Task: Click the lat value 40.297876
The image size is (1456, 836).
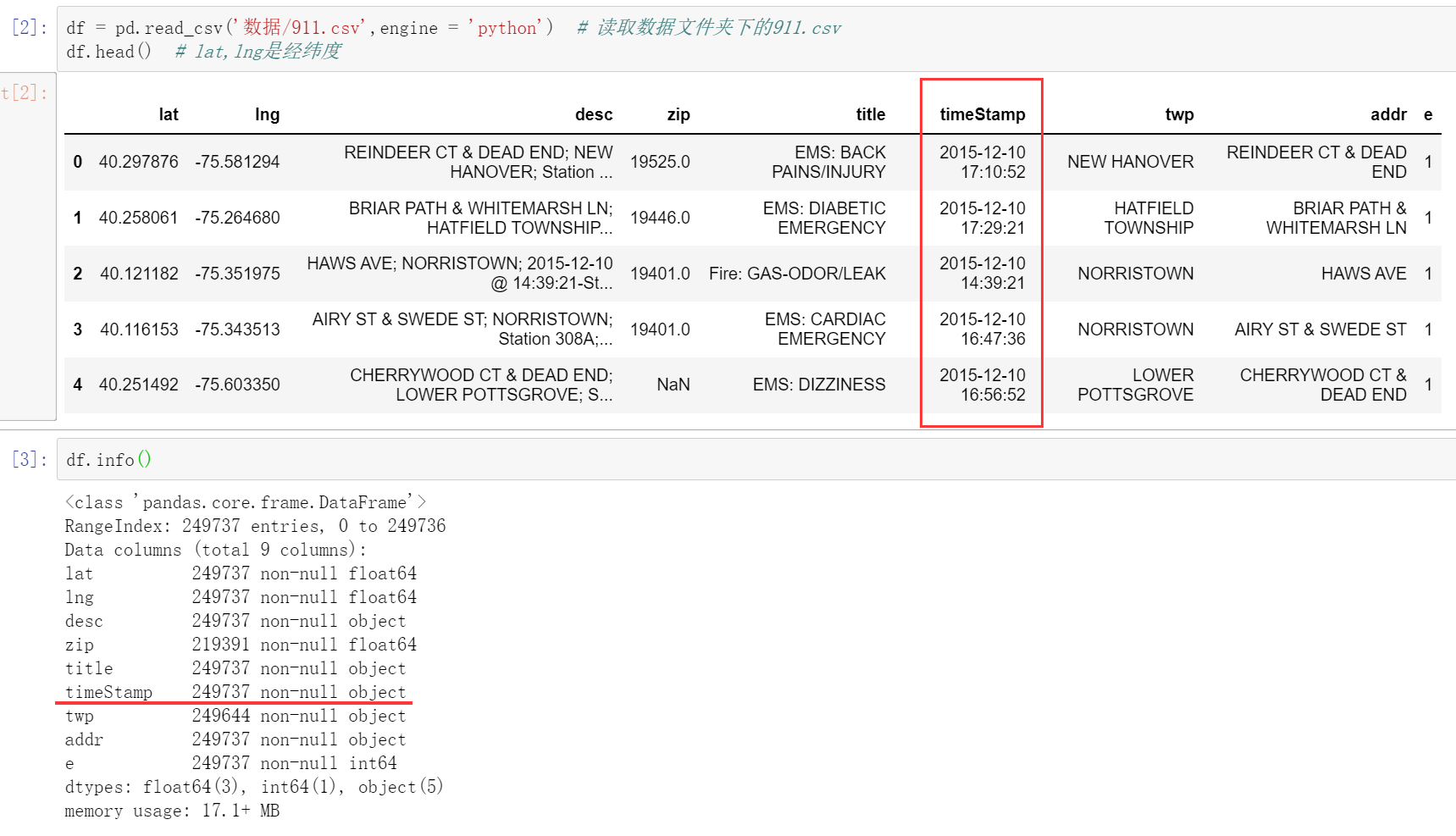Action: [139, 162]
